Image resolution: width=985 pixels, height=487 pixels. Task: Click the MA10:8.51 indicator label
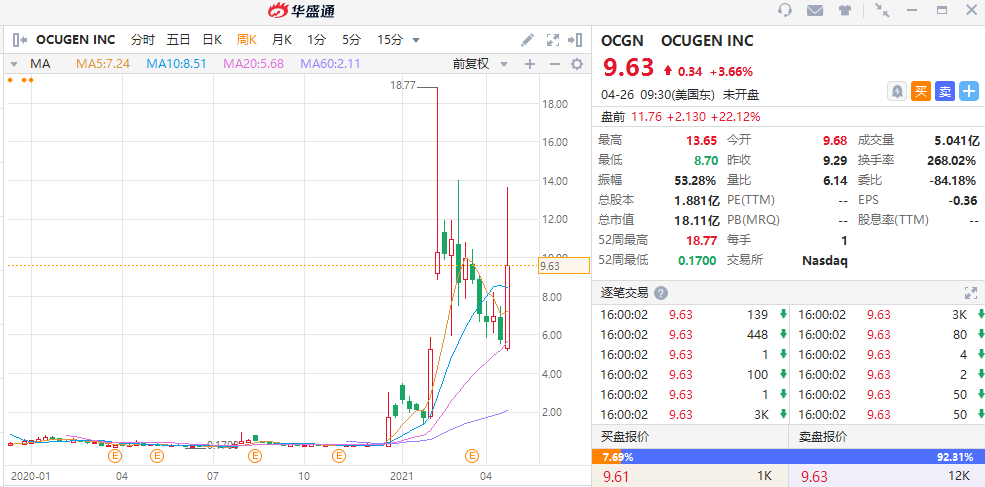[x=177, y=63]
